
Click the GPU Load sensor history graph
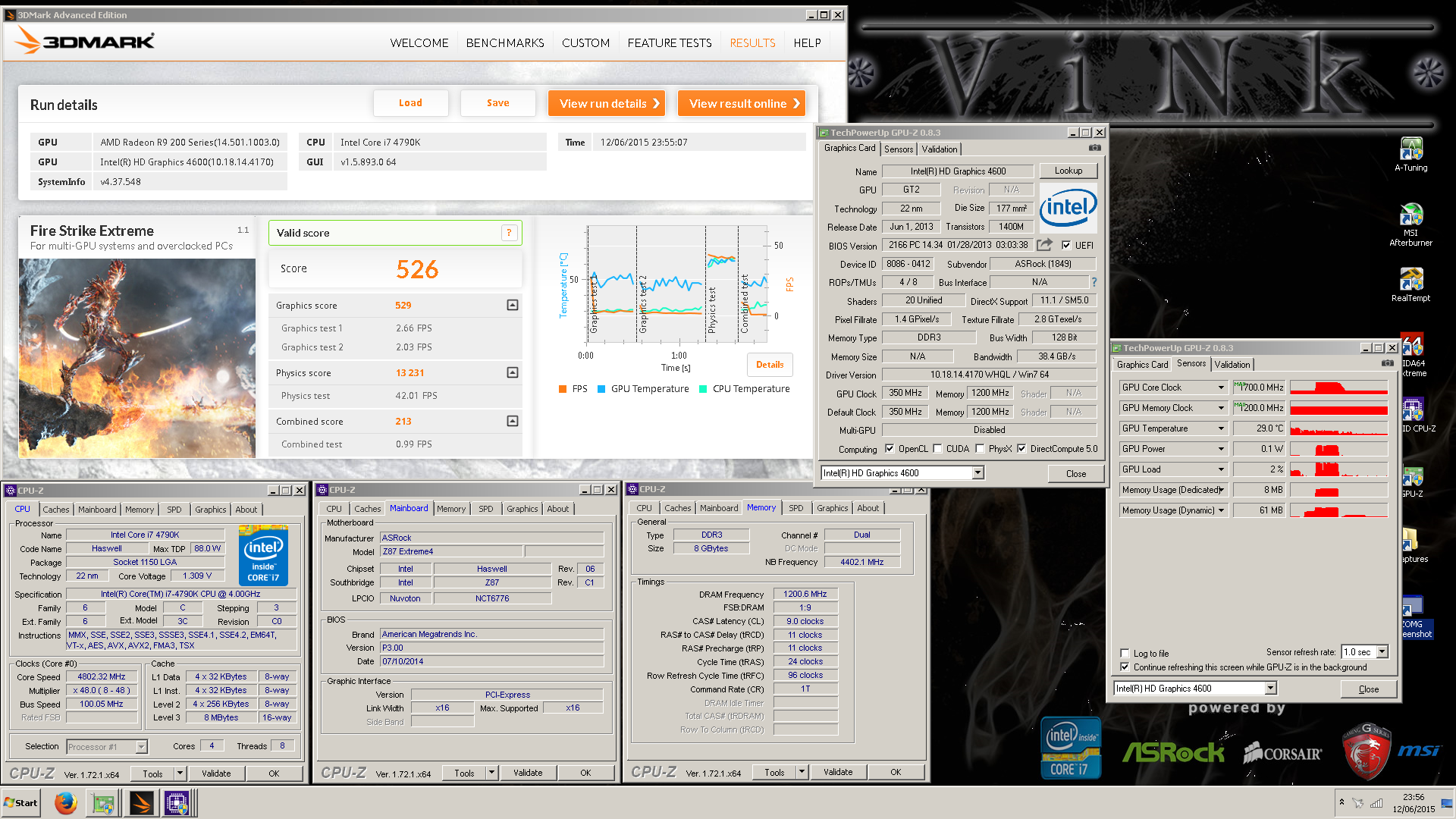pyautogui.click(x=1338, y=469)
